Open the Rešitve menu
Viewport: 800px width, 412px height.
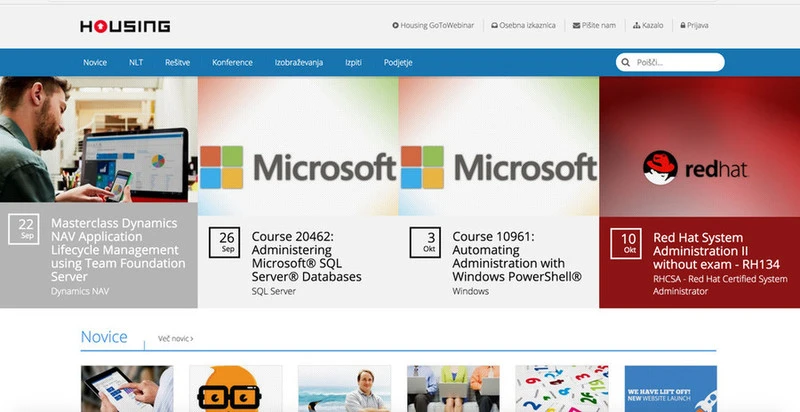(177, 63)
